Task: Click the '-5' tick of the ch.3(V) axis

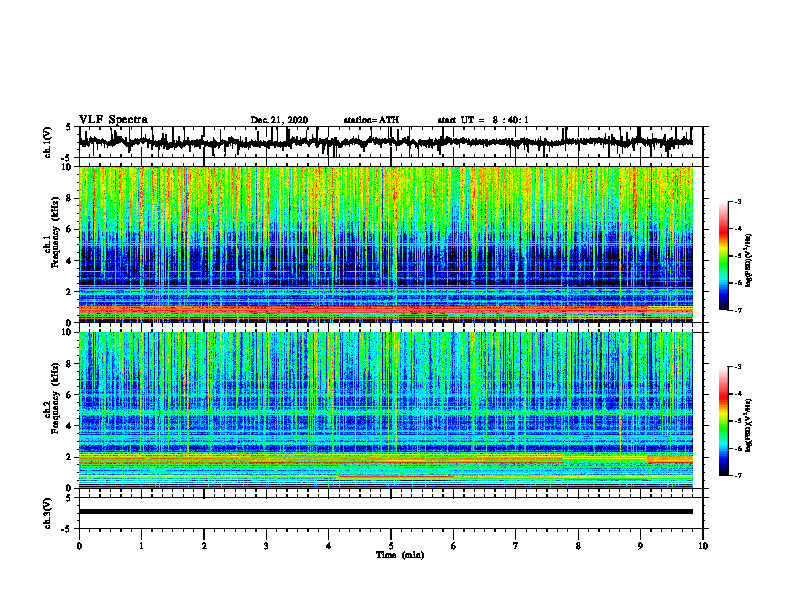Action: (67, 529)
